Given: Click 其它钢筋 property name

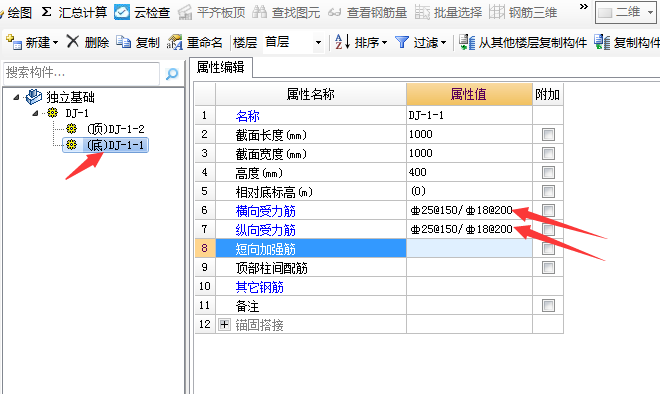Looking at the screenshot, I should [259, 287].
